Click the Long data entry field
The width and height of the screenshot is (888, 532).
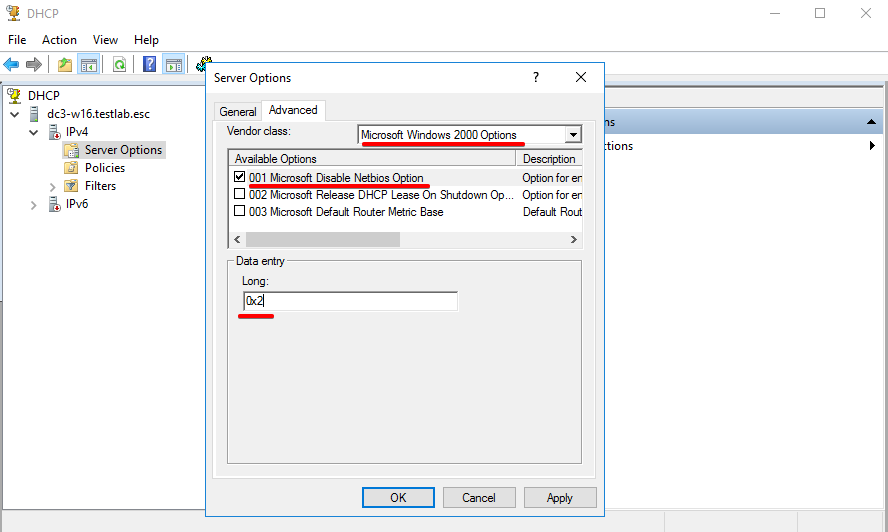[x=350, y=301]
